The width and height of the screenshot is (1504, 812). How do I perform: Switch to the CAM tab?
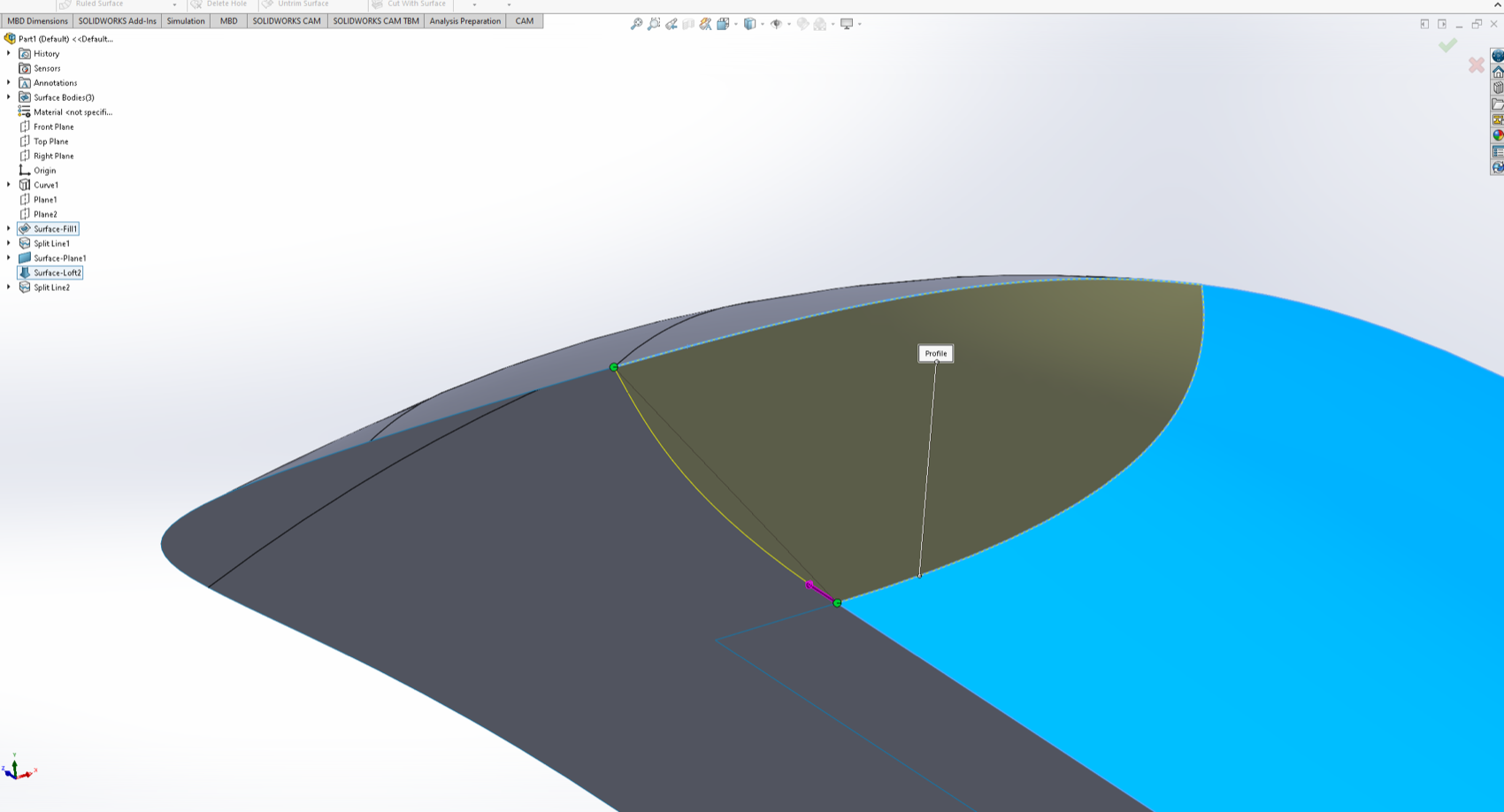[x=525, y=21]
